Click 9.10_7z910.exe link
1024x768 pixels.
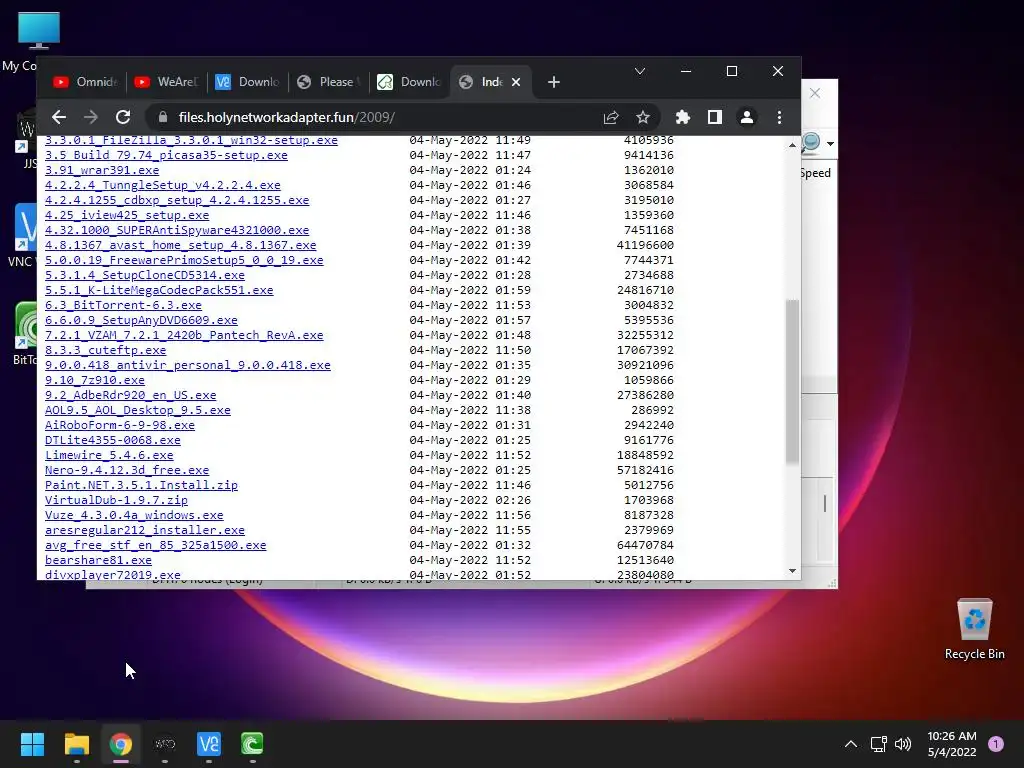(x=95, y=381)
